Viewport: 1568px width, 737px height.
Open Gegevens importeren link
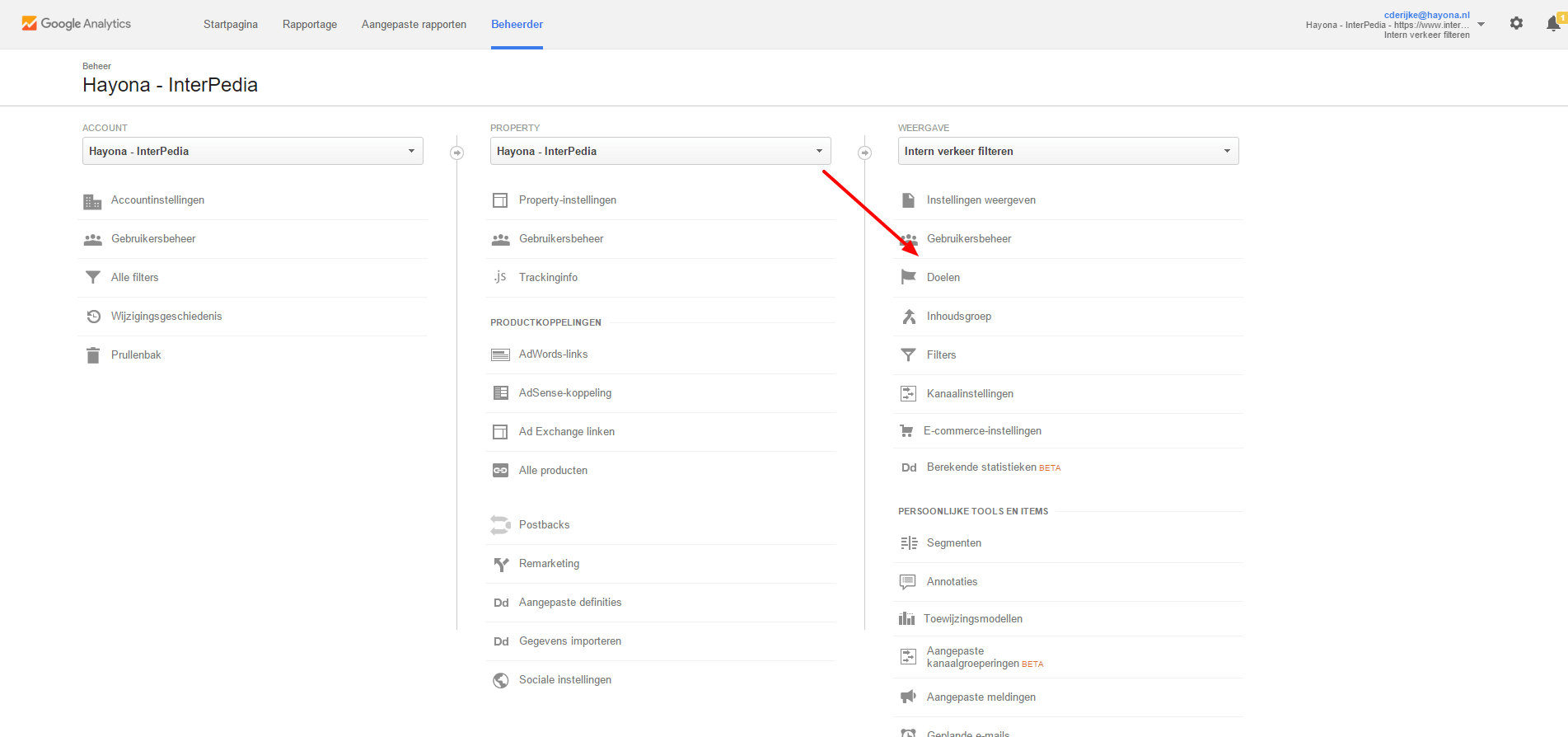[x=570, y=641]
